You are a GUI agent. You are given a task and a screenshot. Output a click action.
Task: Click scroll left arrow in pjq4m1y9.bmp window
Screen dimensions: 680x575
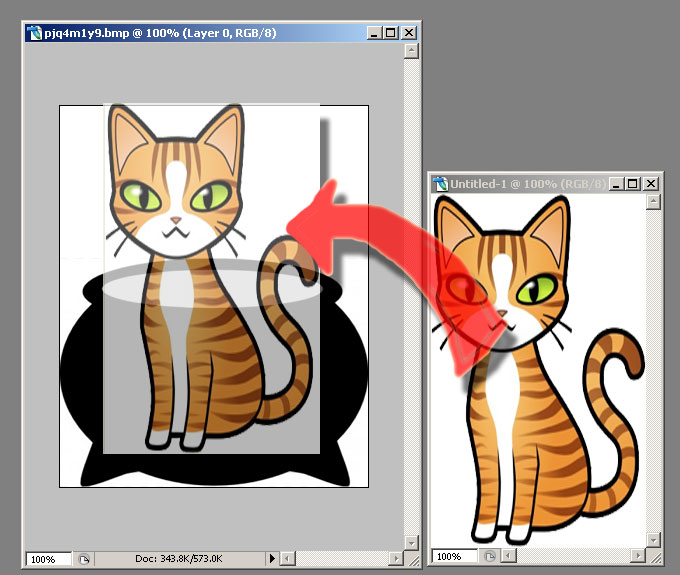287,559
